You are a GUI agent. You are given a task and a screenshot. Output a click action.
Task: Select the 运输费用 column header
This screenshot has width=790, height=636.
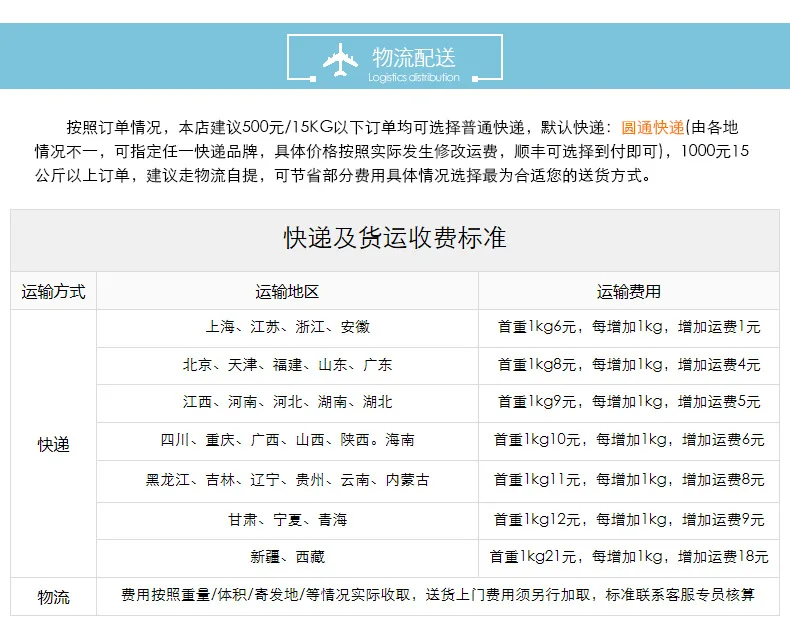pos(629,291)
